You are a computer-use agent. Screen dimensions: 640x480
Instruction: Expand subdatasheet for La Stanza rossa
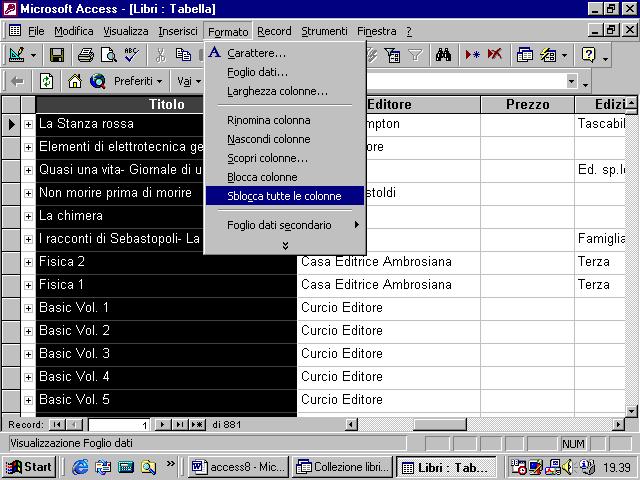pyautogui.click(x=28, y=124)
